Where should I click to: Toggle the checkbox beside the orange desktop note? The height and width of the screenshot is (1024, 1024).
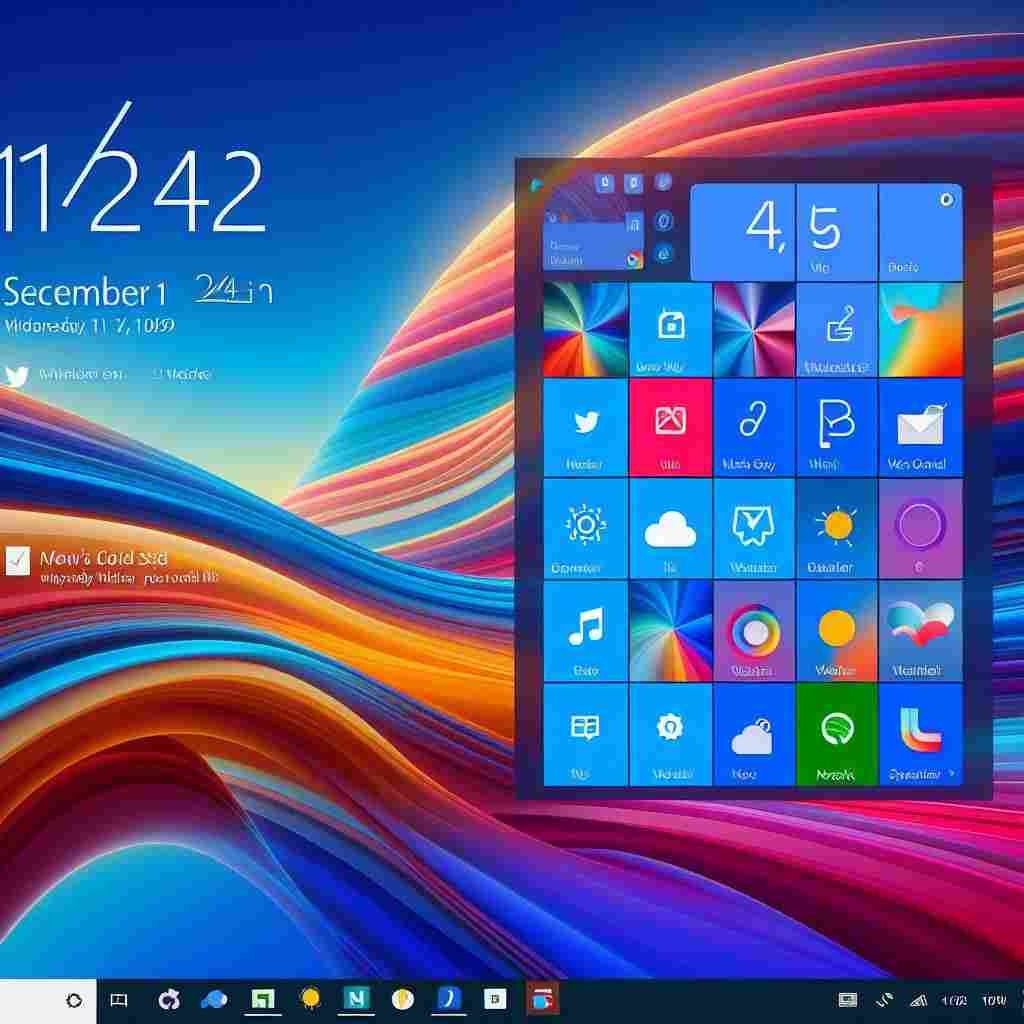18,560
